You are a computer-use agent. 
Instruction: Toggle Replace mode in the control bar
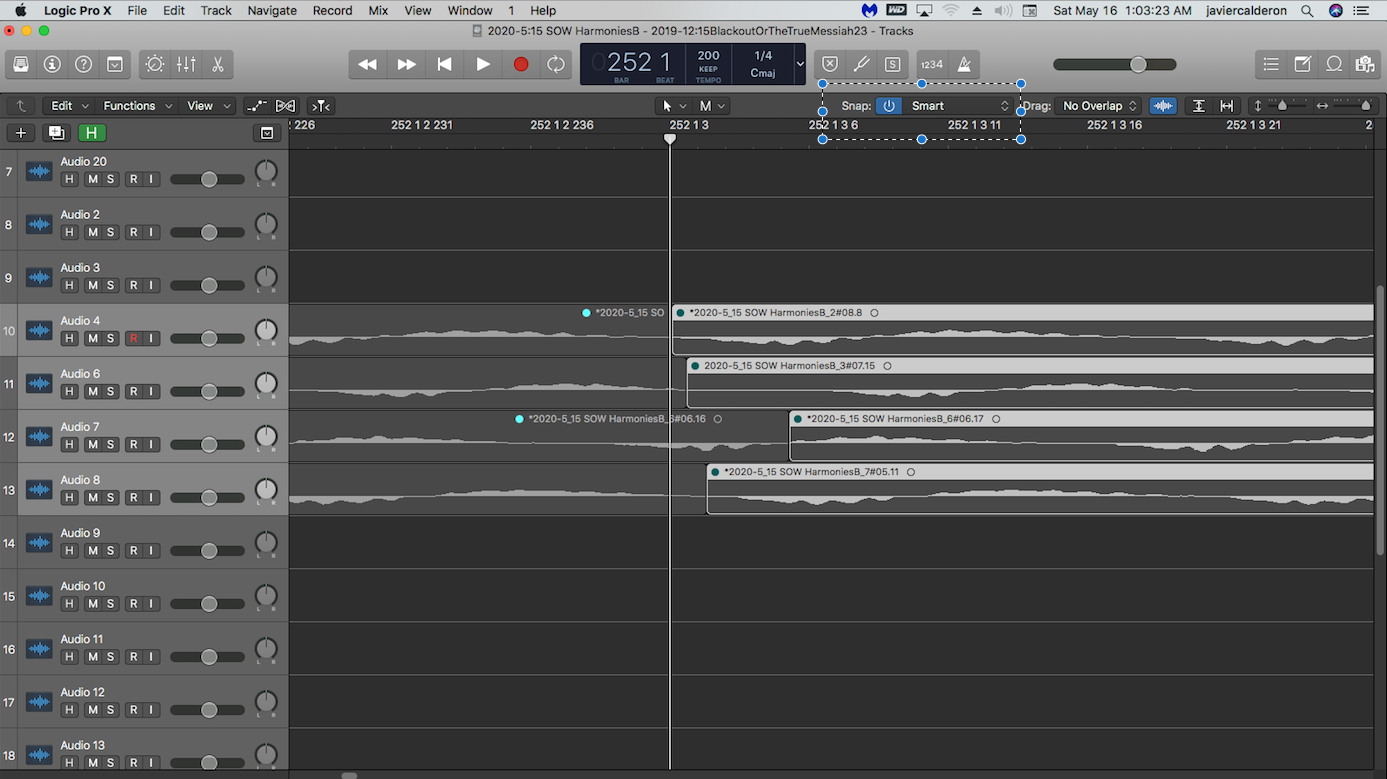click(830, 64)
